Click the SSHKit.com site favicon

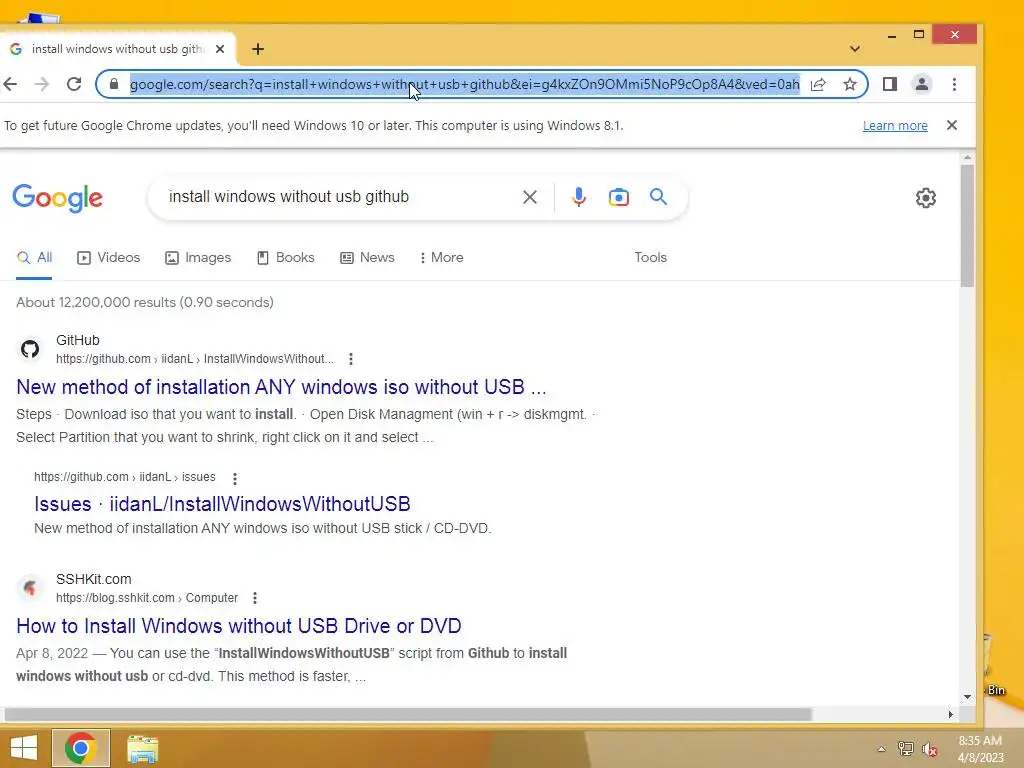(x=29, y=588)
